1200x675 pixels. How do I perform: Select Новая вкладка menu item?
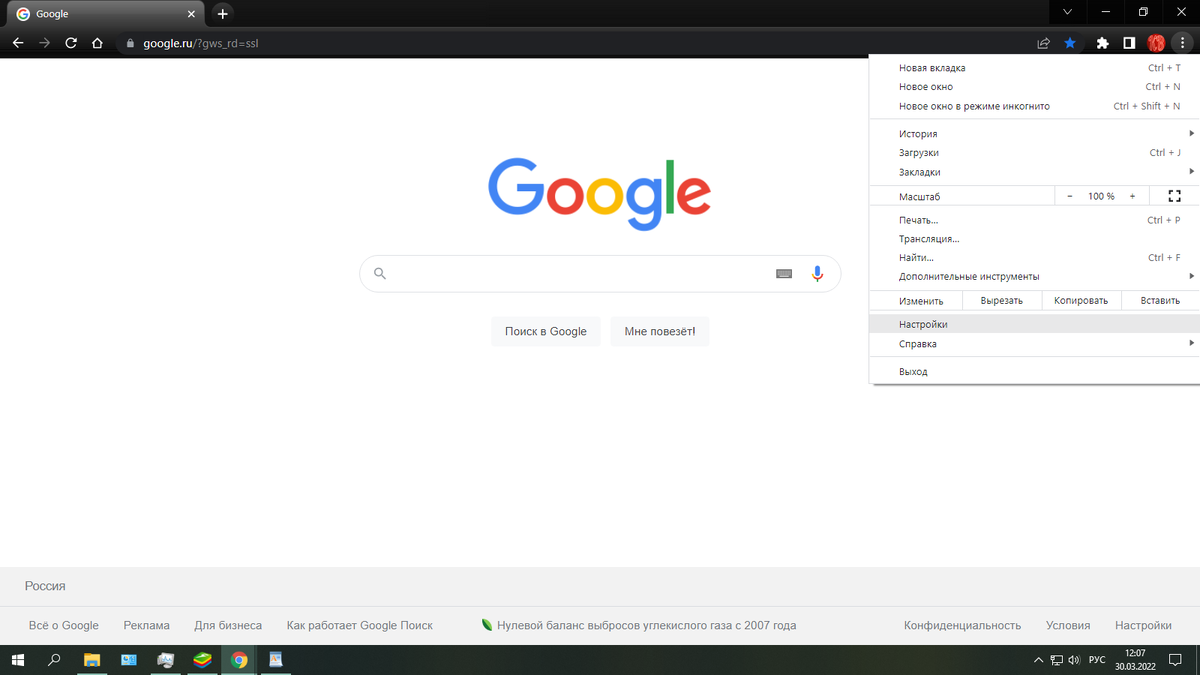[1035, 68]
